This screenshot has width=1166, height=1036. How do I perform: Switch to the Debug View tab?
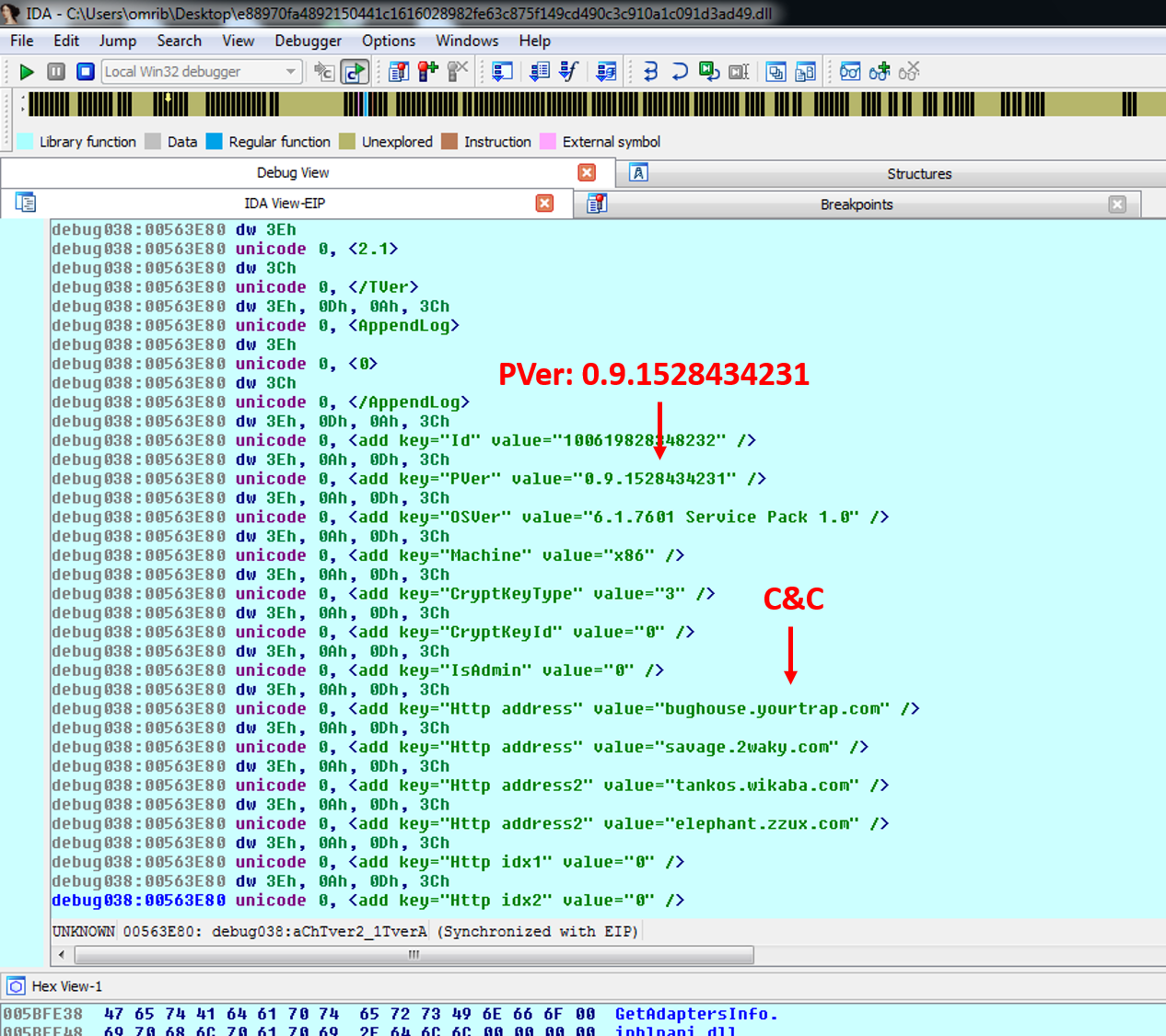[293, 172]
